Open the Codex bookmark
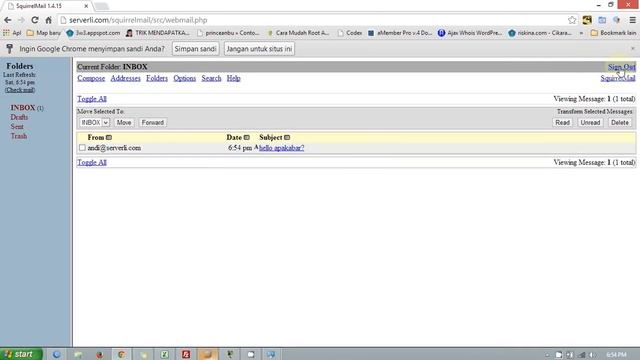Viewport: 640px width, 360px height. point(350,33)
